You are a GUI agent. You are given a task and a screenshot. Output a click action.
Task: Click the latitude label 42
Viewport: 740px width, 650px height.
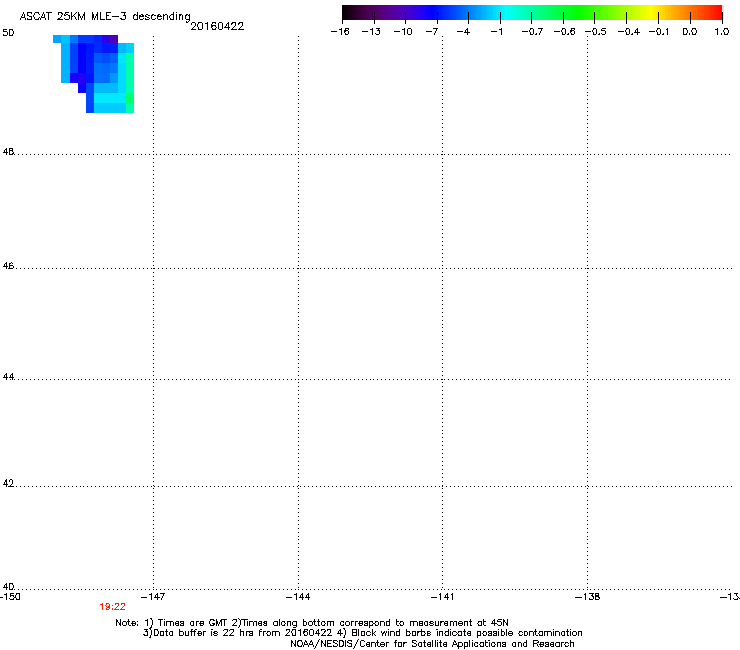pos(8,483)
